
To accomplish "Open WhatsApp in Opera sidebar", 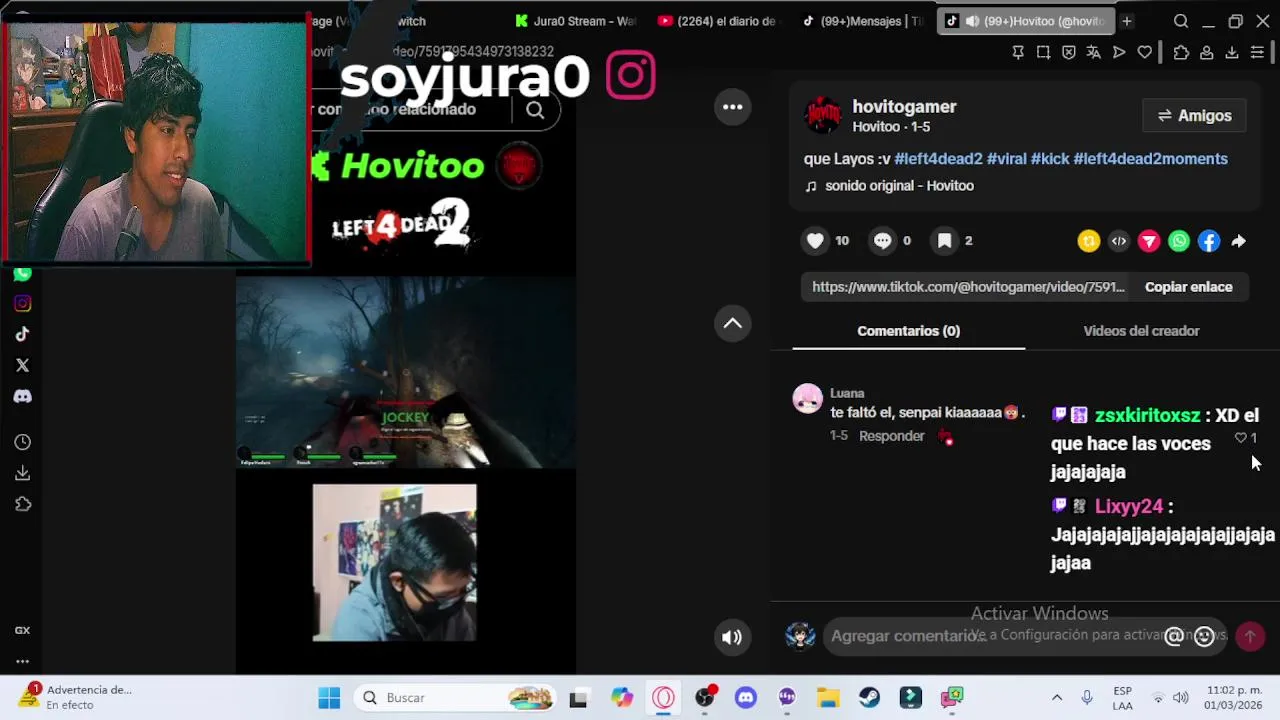I will (x=23, y=273).
